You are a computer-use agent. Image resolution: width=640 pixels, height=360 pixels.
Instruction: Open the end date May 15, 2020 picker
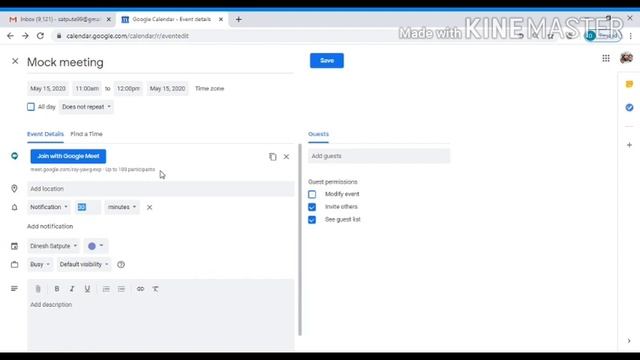(x=167, y=89)
